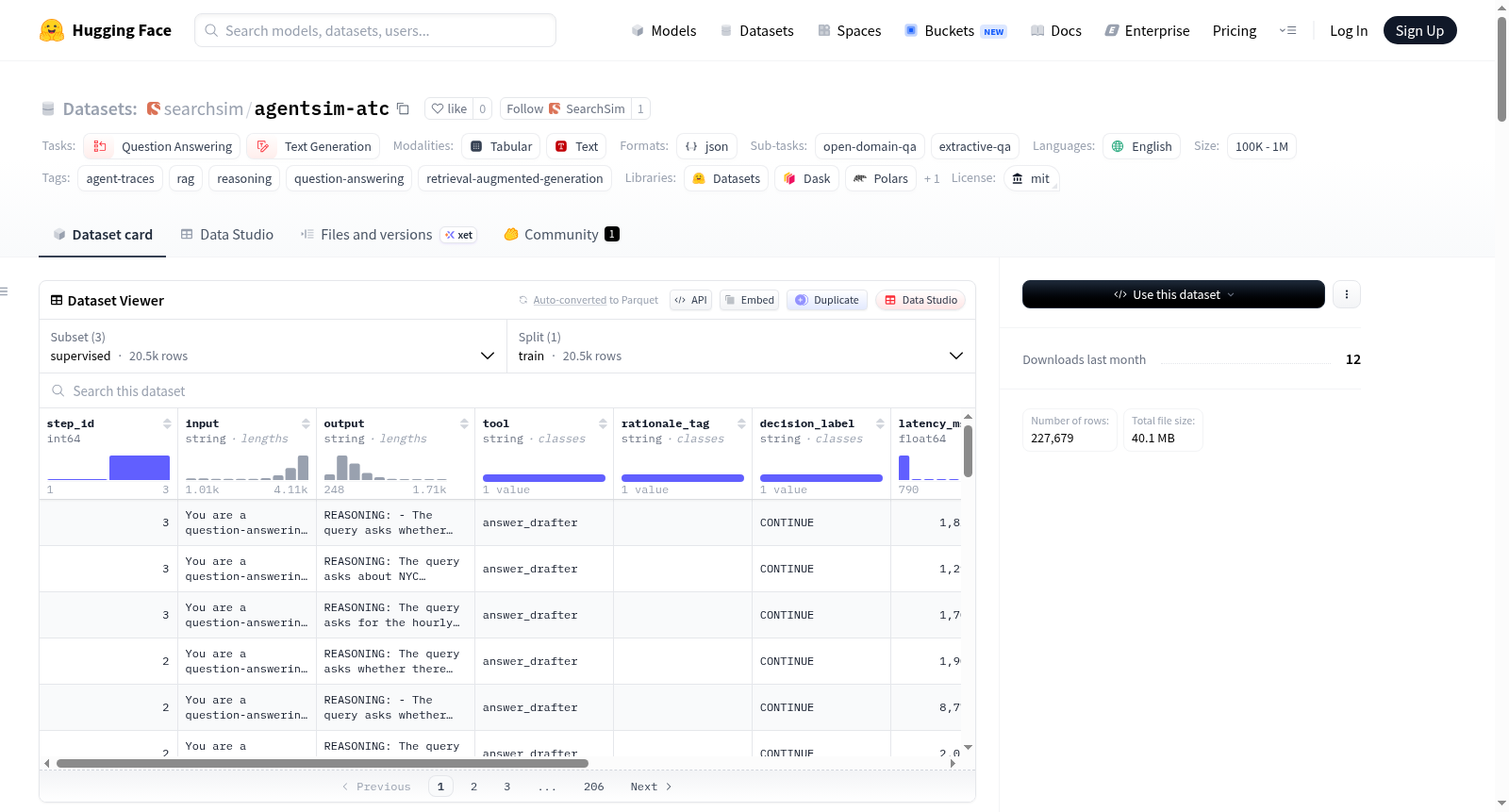The image size is (1509, 812).
Task: Sort the rationale_tag column
Action: pyautogui.click(x=741, y=423)
